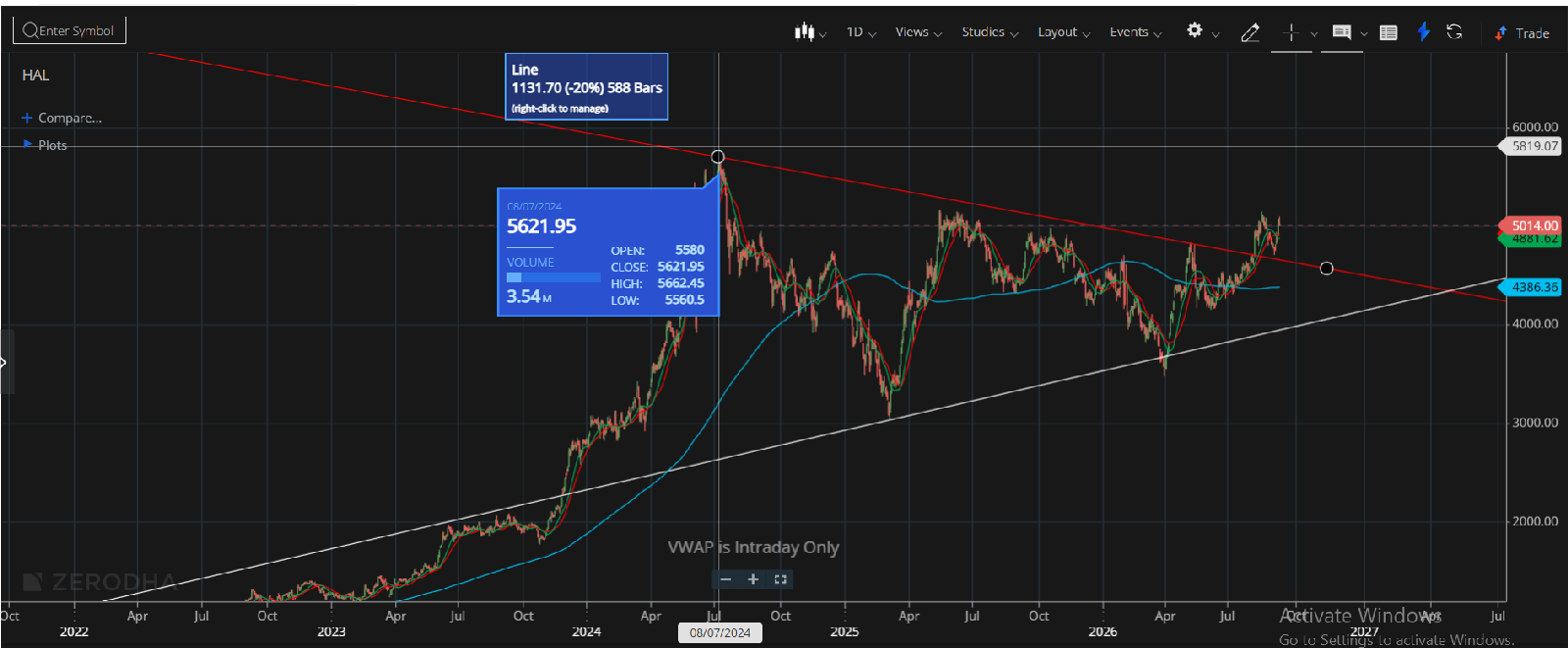Open the 1D timeframe dropdown
This screenshot has width=1568, height=648.
tap(861, 32)
